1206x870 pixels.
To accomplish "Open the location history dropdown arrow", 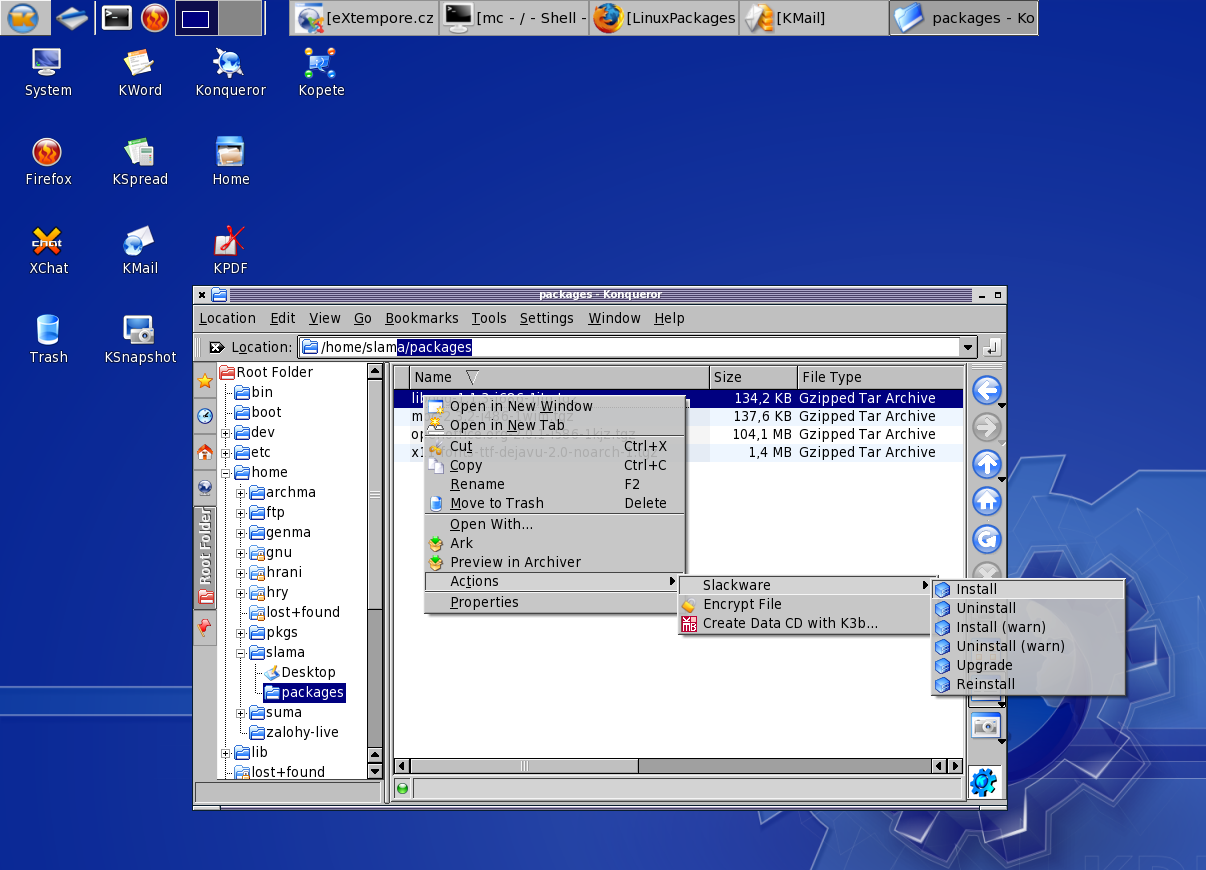I will pos(967,347).
